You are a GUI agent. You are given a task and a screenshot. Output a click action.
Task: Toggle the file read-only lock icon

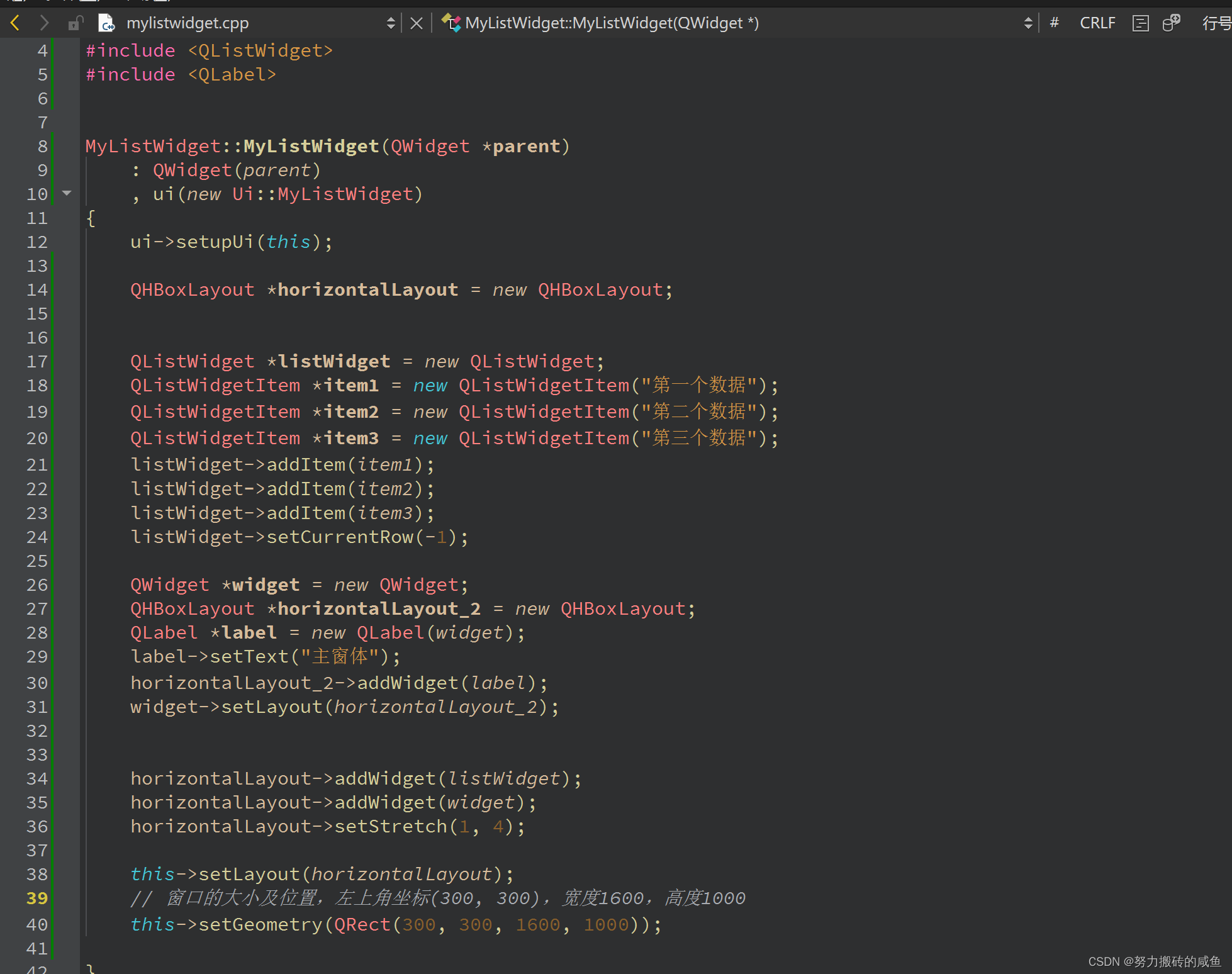[76, 23]
